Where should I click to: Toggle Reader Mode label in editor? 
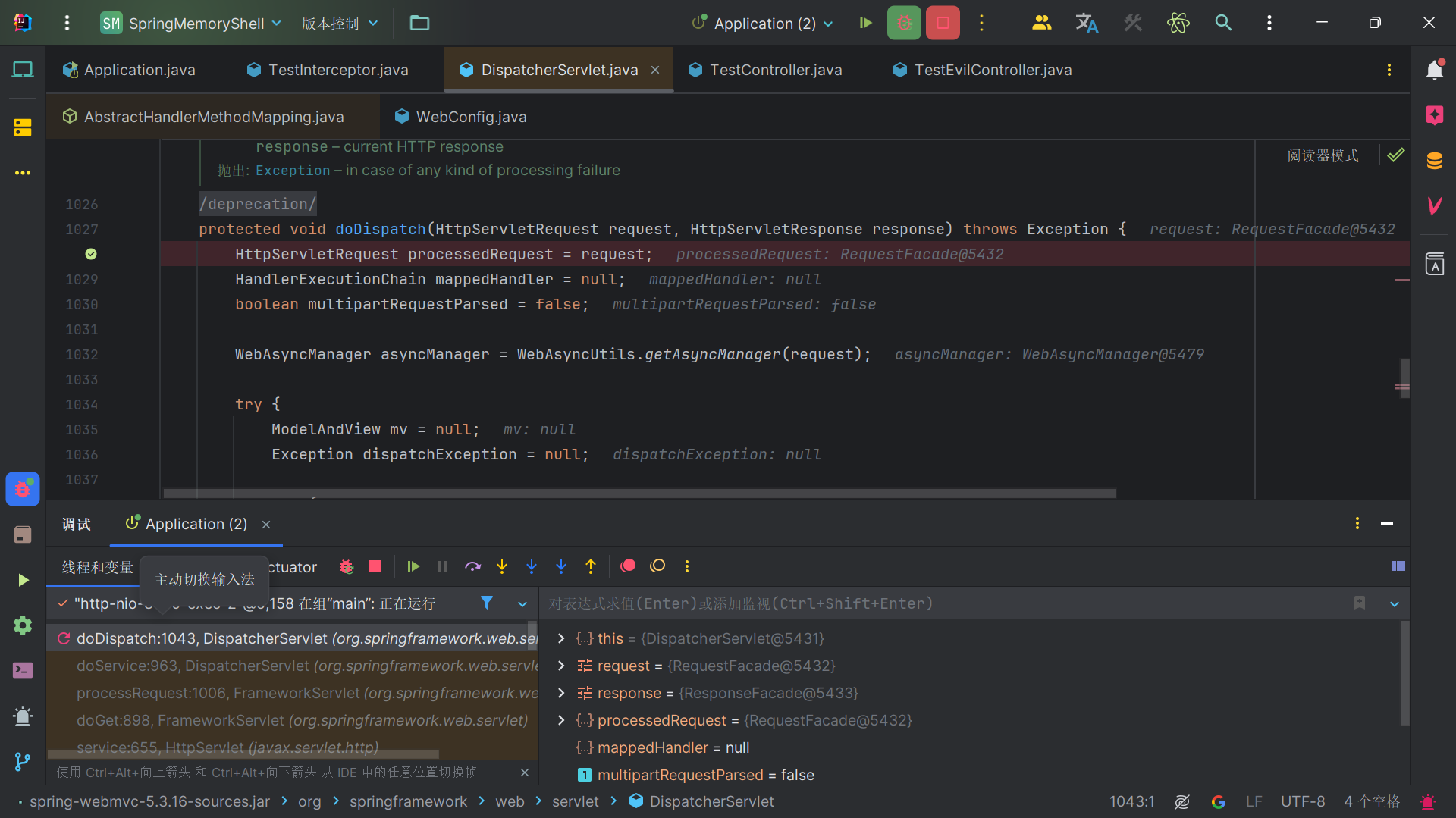1323,155
